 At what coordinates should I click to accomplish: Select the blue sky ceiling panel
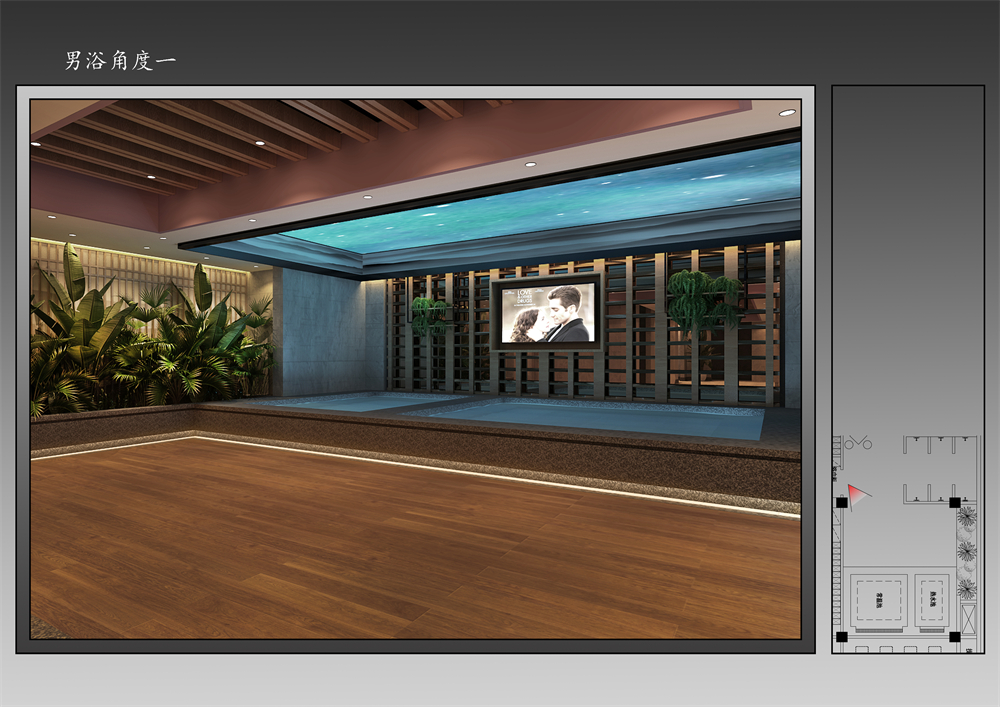pyautogui.click(x=560, y=205)
